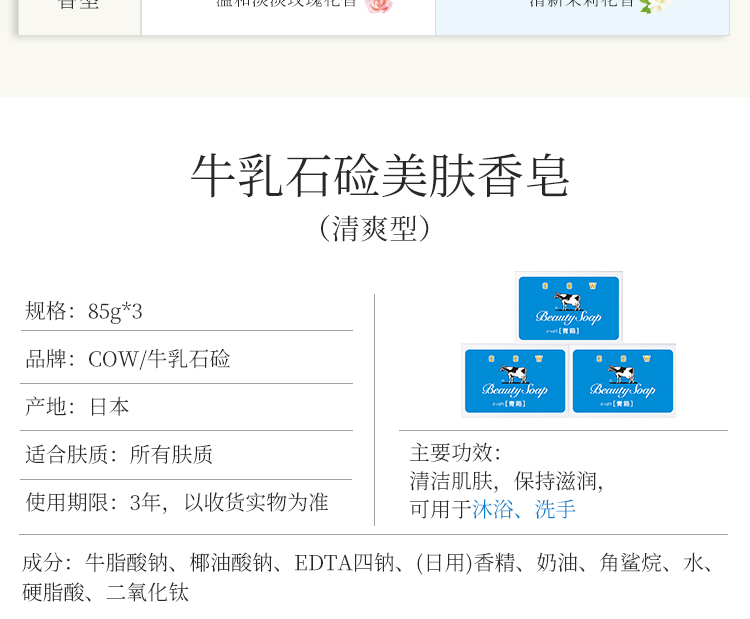Select the 使用期限 3年 row
750x619 pixels.
(186, 502)
